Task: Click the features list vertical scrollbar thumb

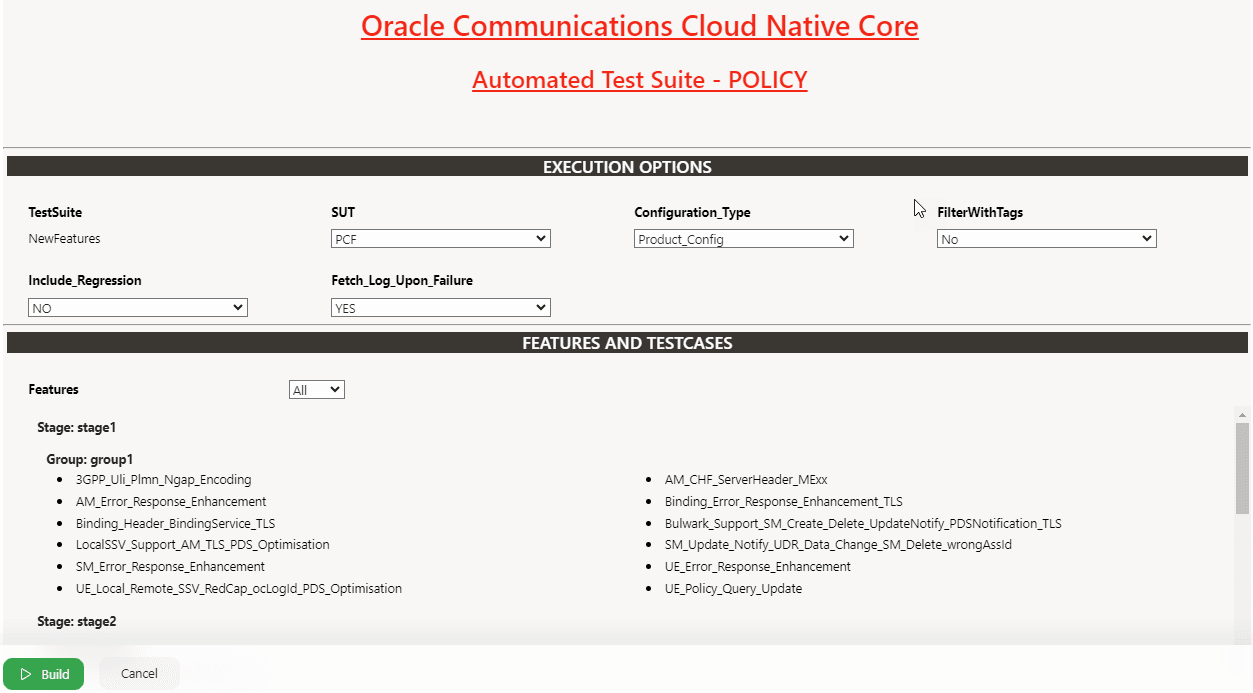Action: [1242, 468]
